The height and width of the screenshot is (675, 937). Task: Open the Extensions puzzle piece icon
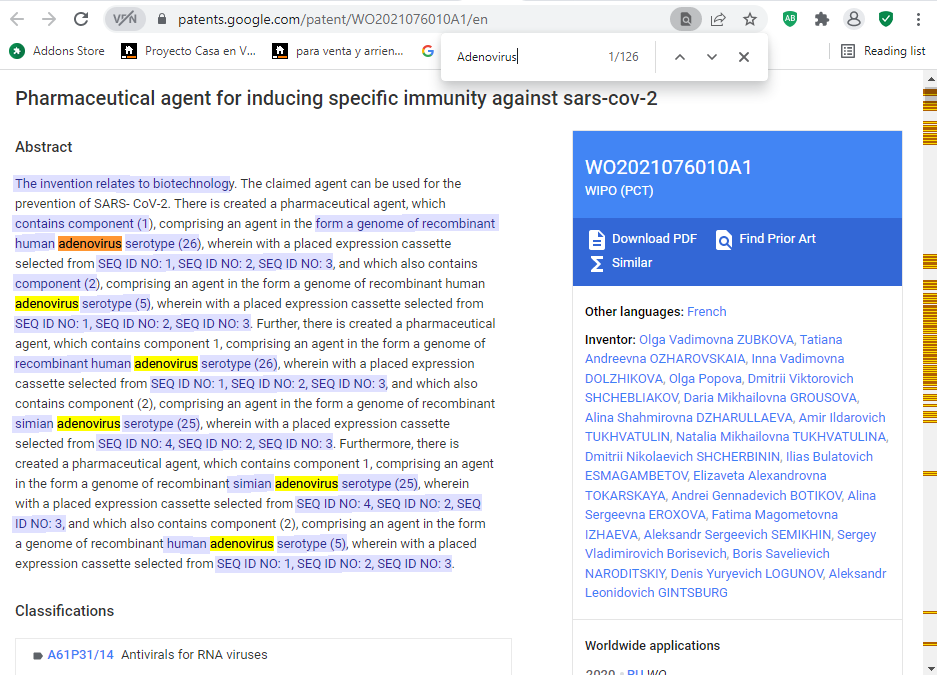(822, 19)
